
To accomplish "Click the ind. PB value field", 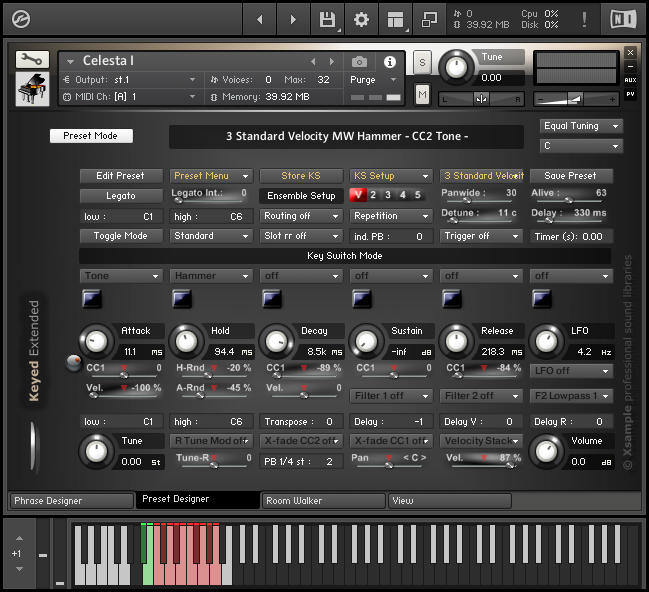I will coord(391,236).
